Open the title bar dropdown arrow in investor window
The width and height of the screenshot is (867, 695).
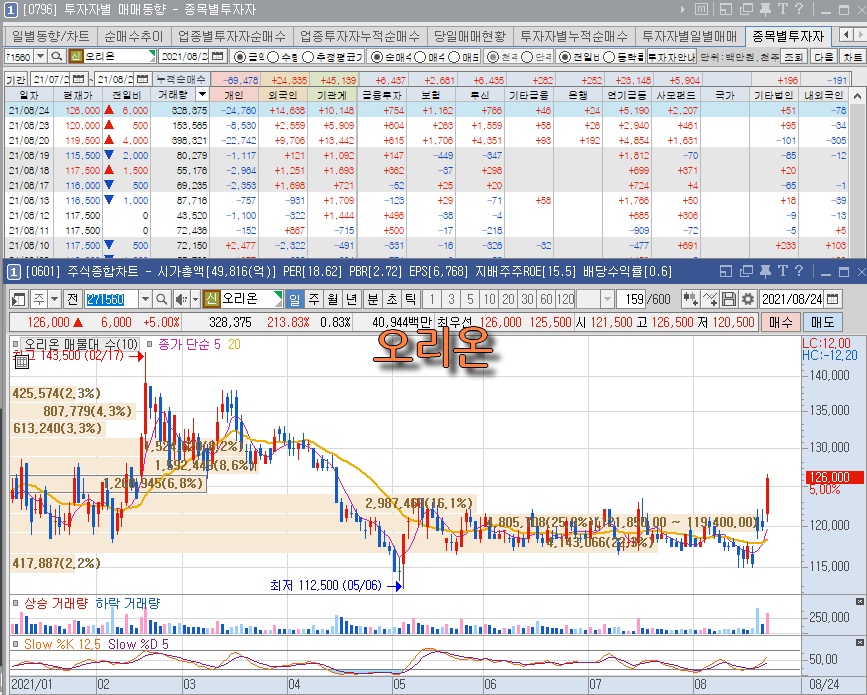[x=683, y=9]
